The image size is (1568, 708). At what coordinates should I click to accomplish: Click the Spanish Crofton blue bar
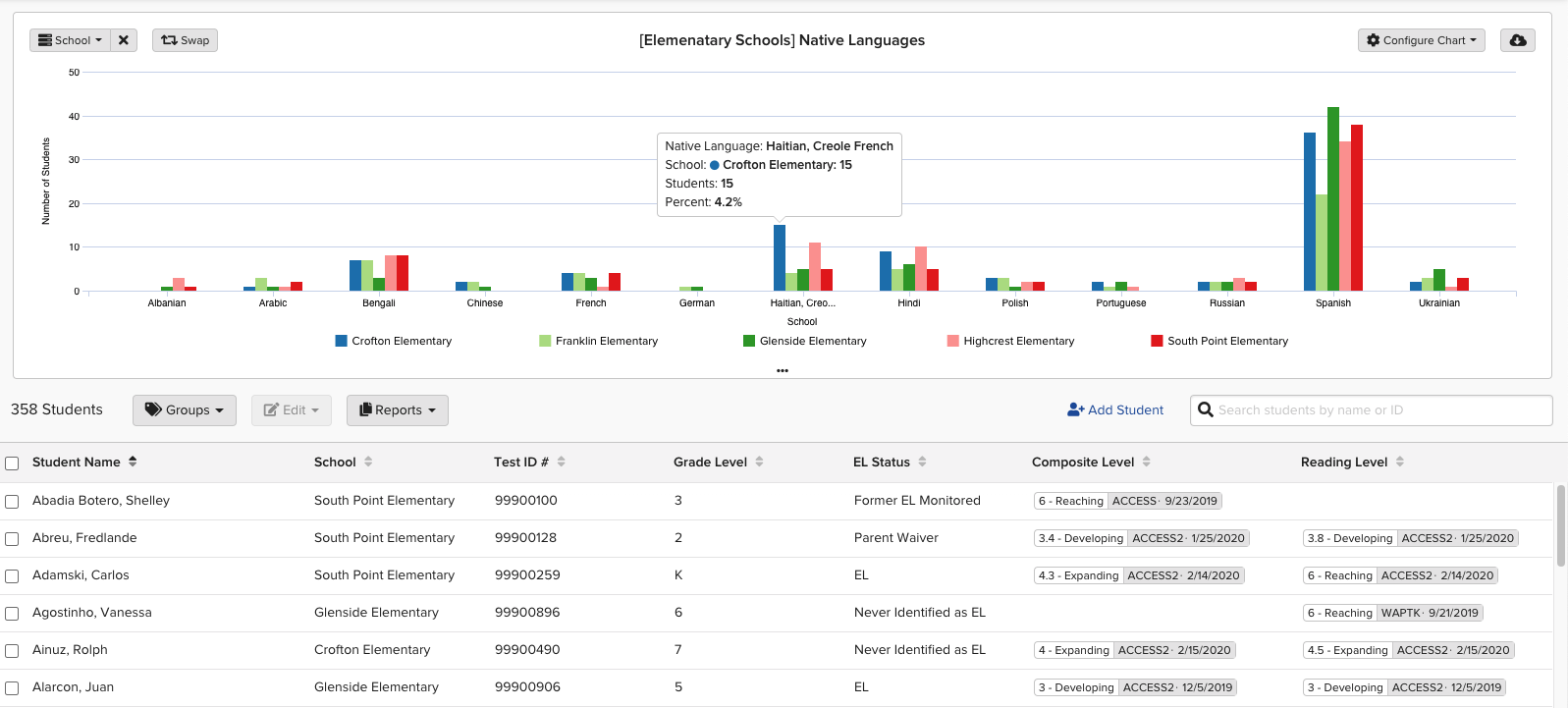pyautogui.click(x=1310, y=212)
